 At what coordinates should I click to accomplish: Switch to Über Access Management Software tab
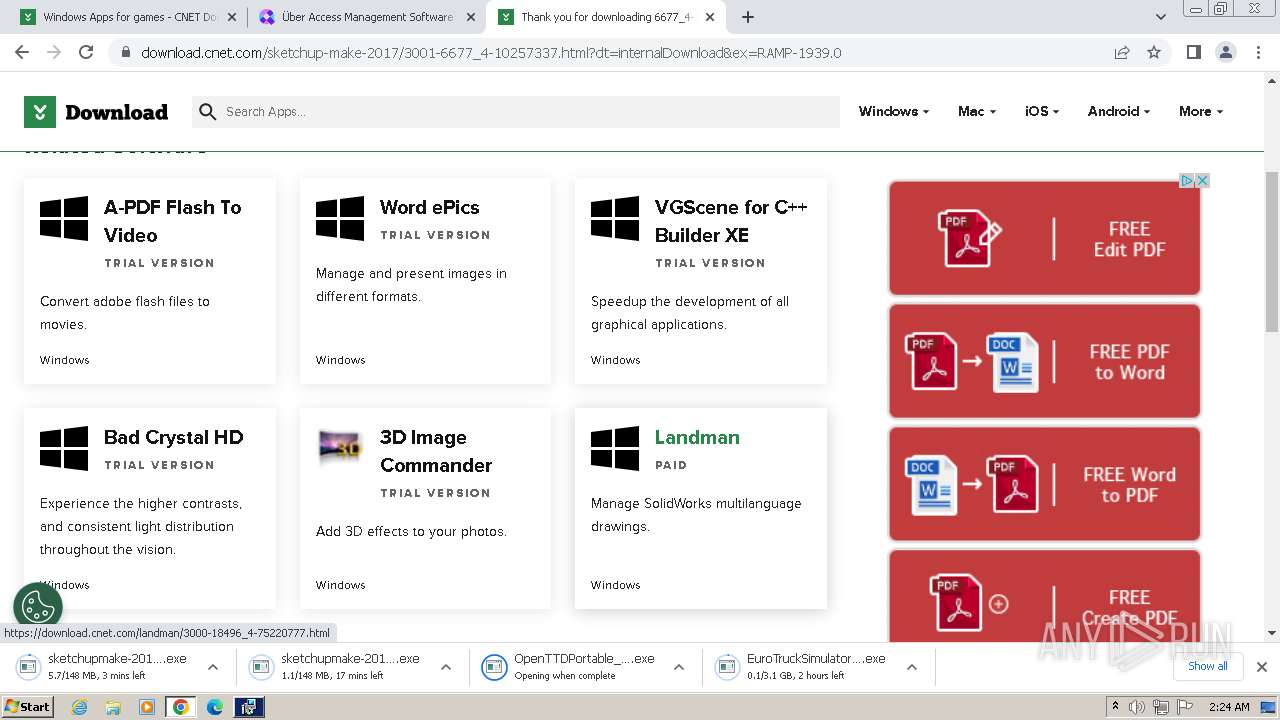(366, 17)
